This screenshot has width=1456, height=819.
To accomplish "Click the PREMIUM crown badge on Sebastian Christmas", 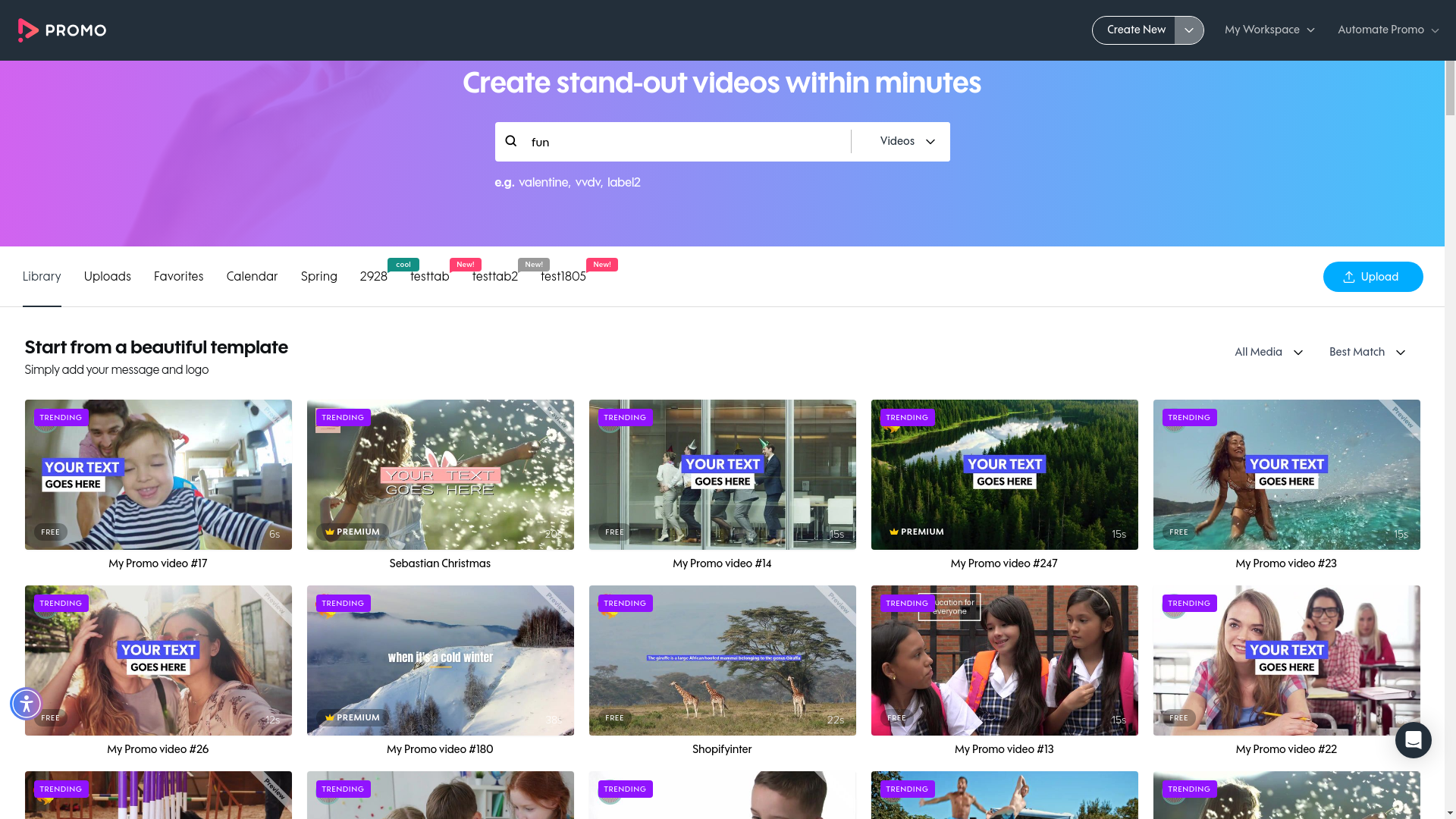I will point(352,532).
